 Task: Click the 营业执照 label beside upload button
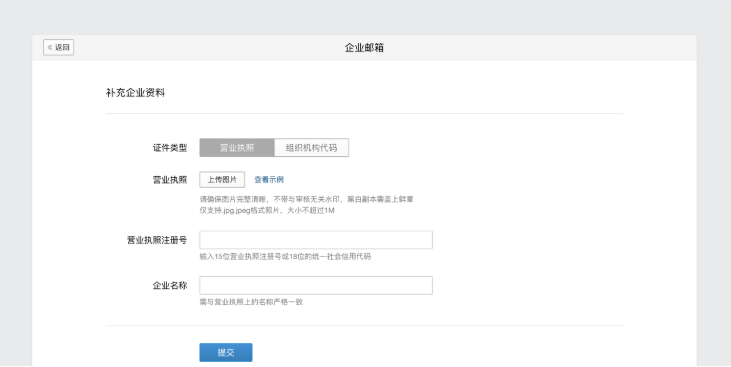[x=170, y=180]
